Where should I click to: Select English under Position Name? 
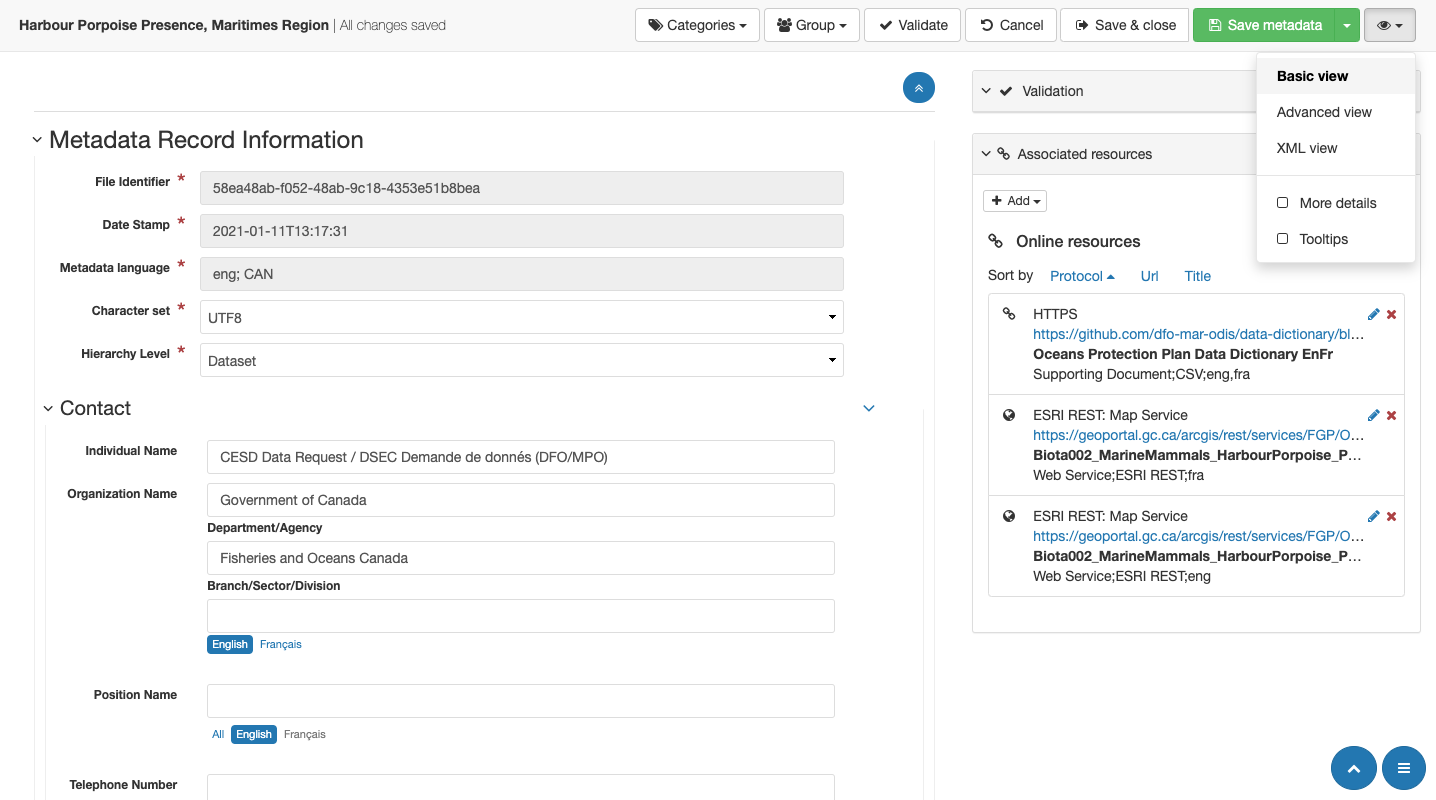click(x=254, y=734)
